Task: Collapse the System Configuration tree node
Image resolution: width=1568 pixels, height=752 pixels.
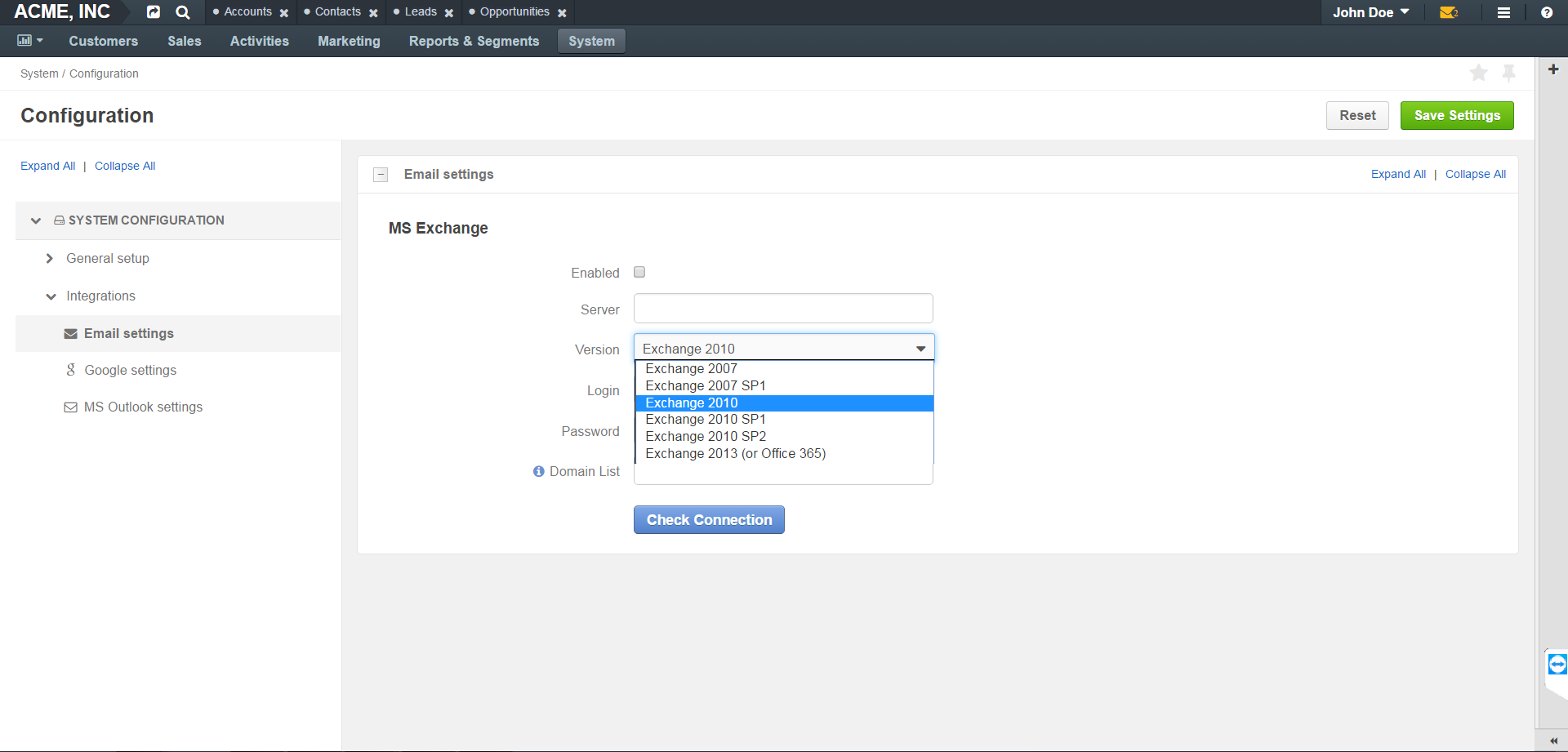Action: [x=36, y=220]
